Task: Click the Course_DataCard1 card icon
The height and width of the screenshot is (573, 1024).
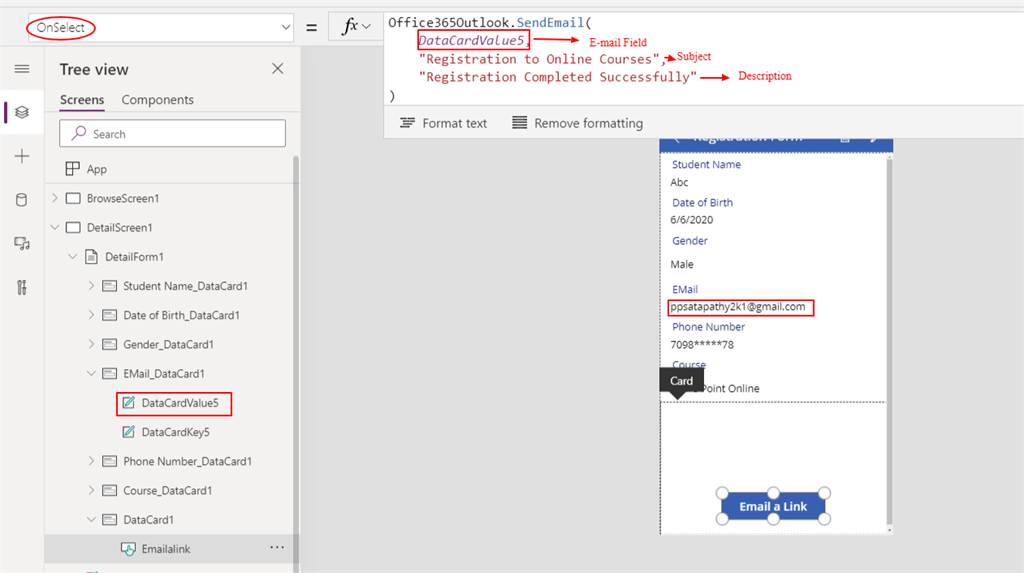Action: tap(110, 491)
